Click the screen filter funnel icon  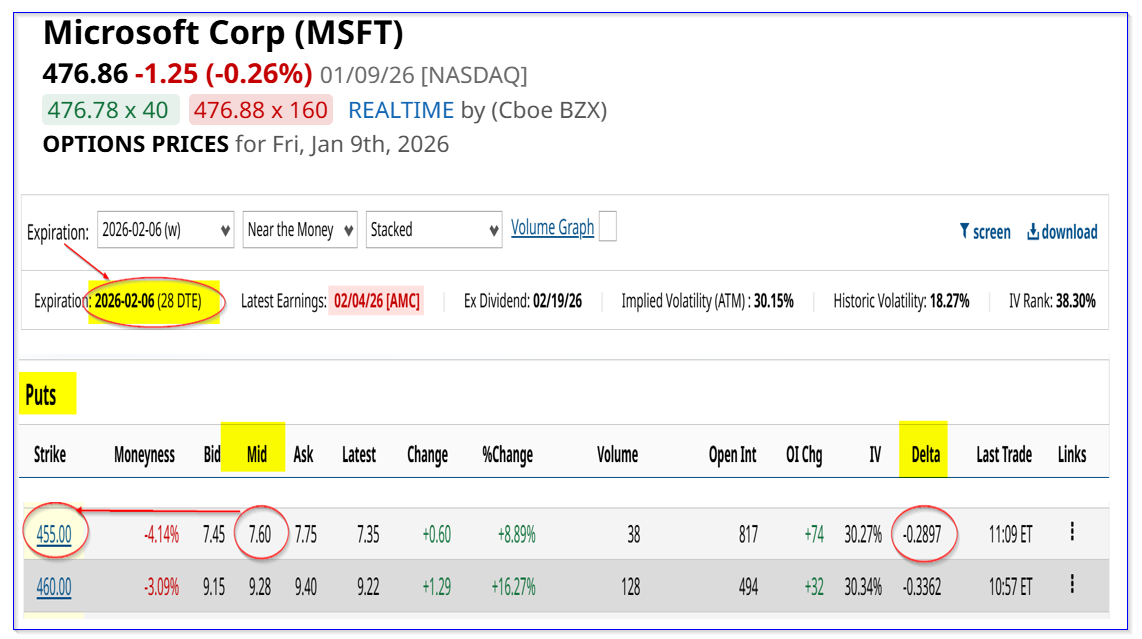tap(965, 232)
